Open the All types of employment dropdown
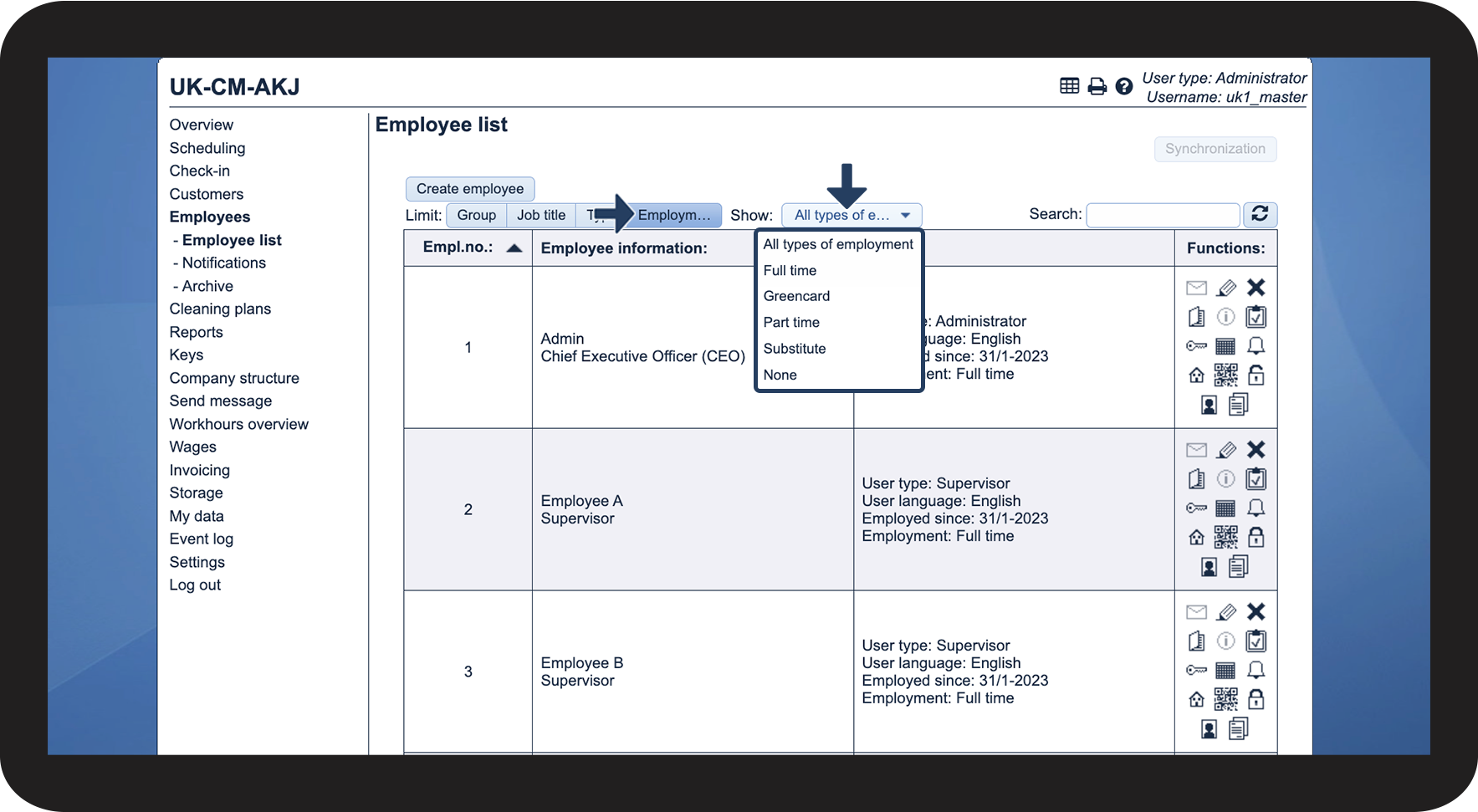This screenshot has width=1478, height=812. pos(852,215)
